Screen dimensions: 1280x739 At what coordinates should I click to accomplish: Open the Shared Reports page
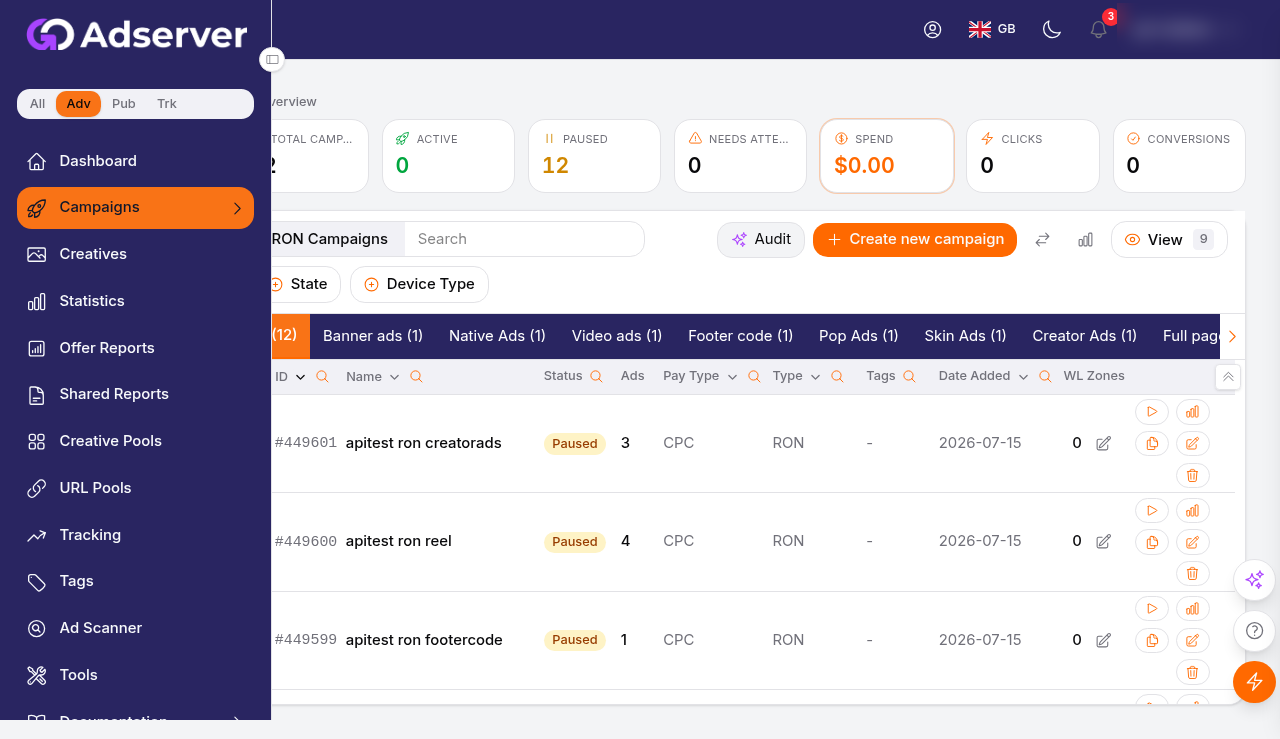click(x=135, y=394)
